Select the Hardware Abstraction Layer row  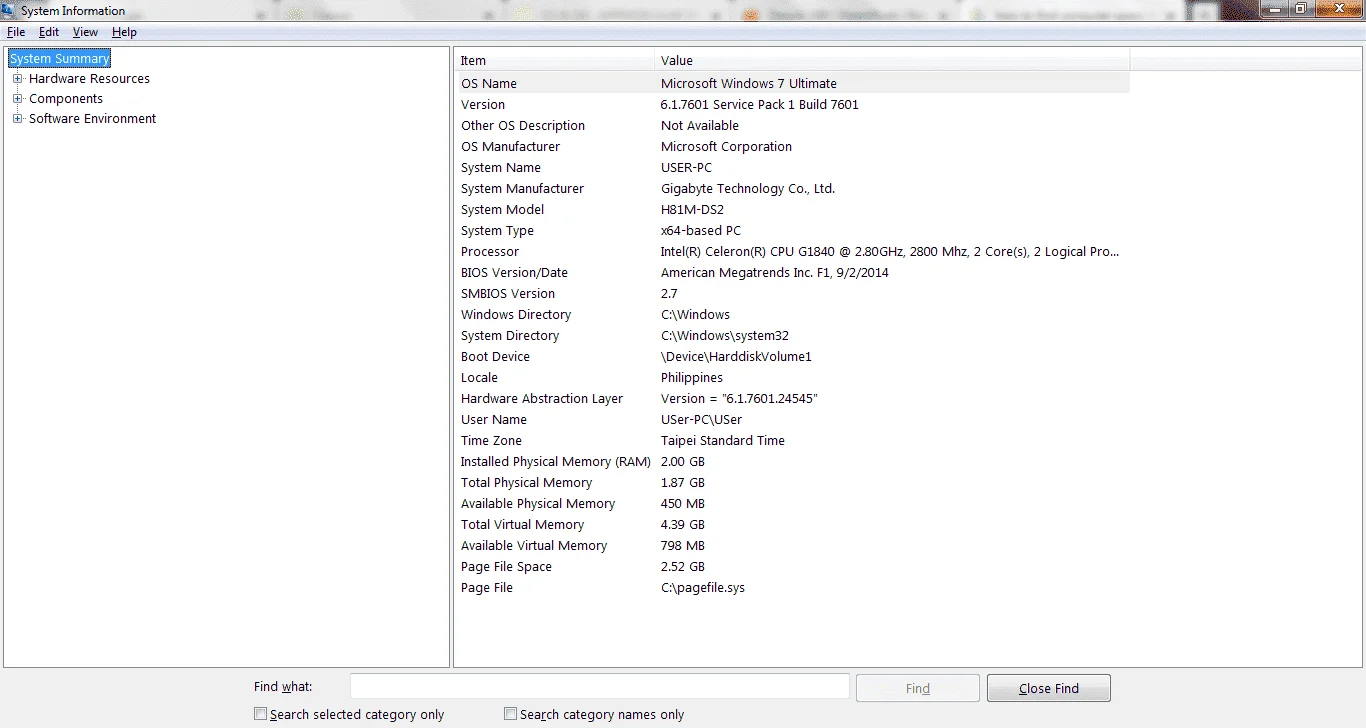793,399
